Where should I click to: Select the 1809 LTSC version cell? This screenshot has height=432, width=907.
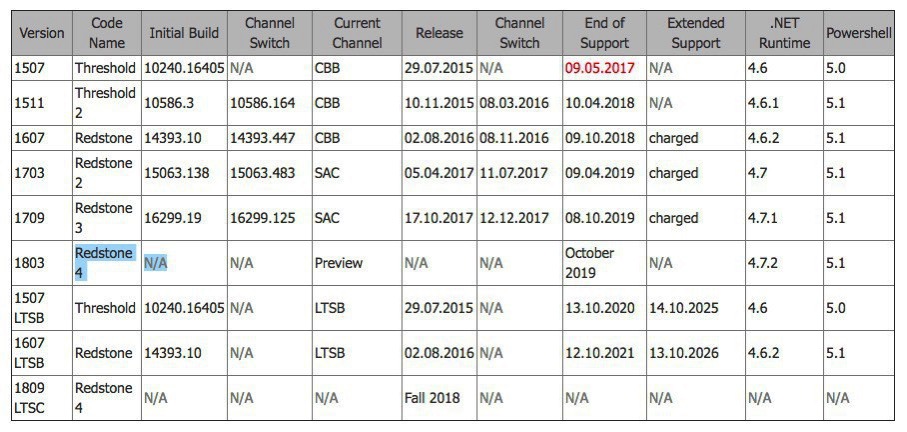(x=32, y=397)
